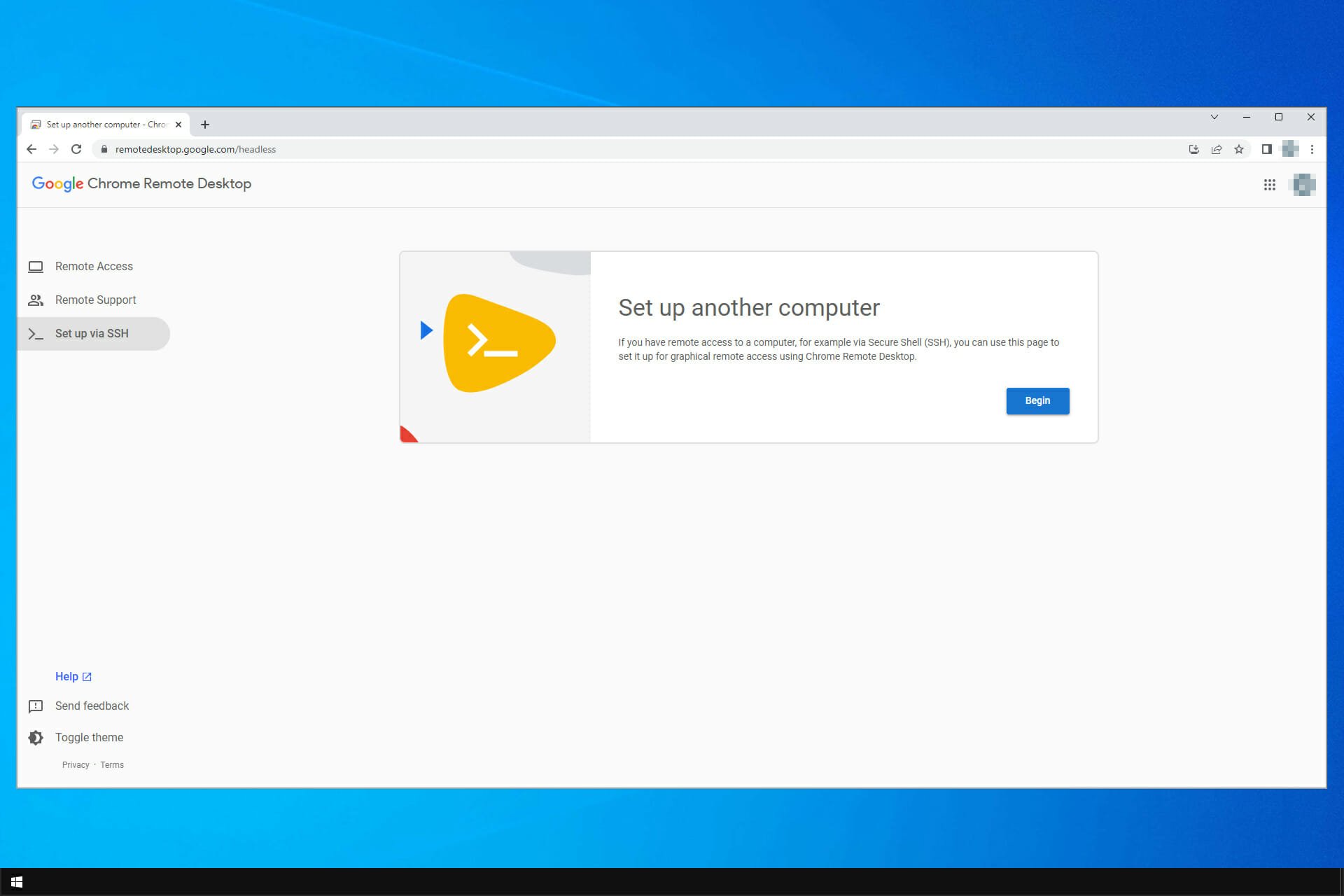This screenshot has height=896, width=1344.
Task: Close the Chrome window
Action: tap(1311, 117)
